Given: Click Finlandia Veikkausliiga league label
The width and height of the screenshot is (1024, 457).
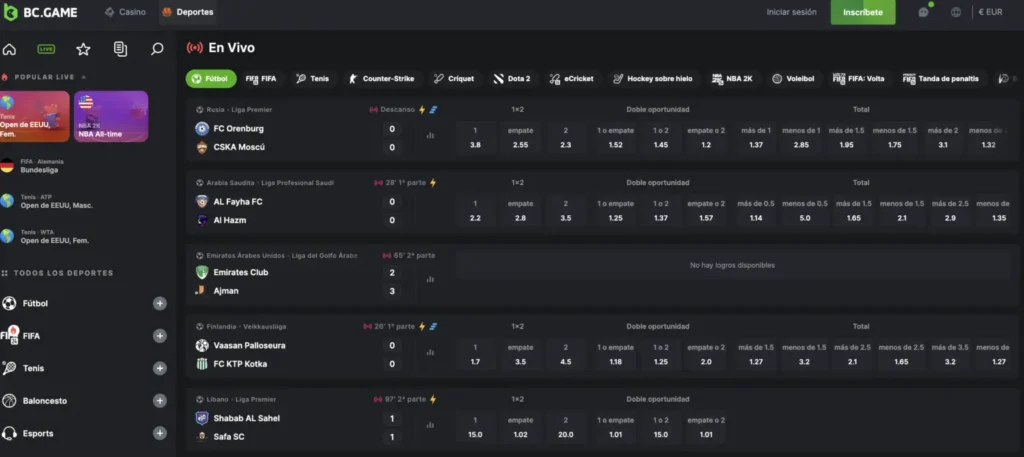Looking at the screenshot, I should pyautogui.click(x=246, y=326).
